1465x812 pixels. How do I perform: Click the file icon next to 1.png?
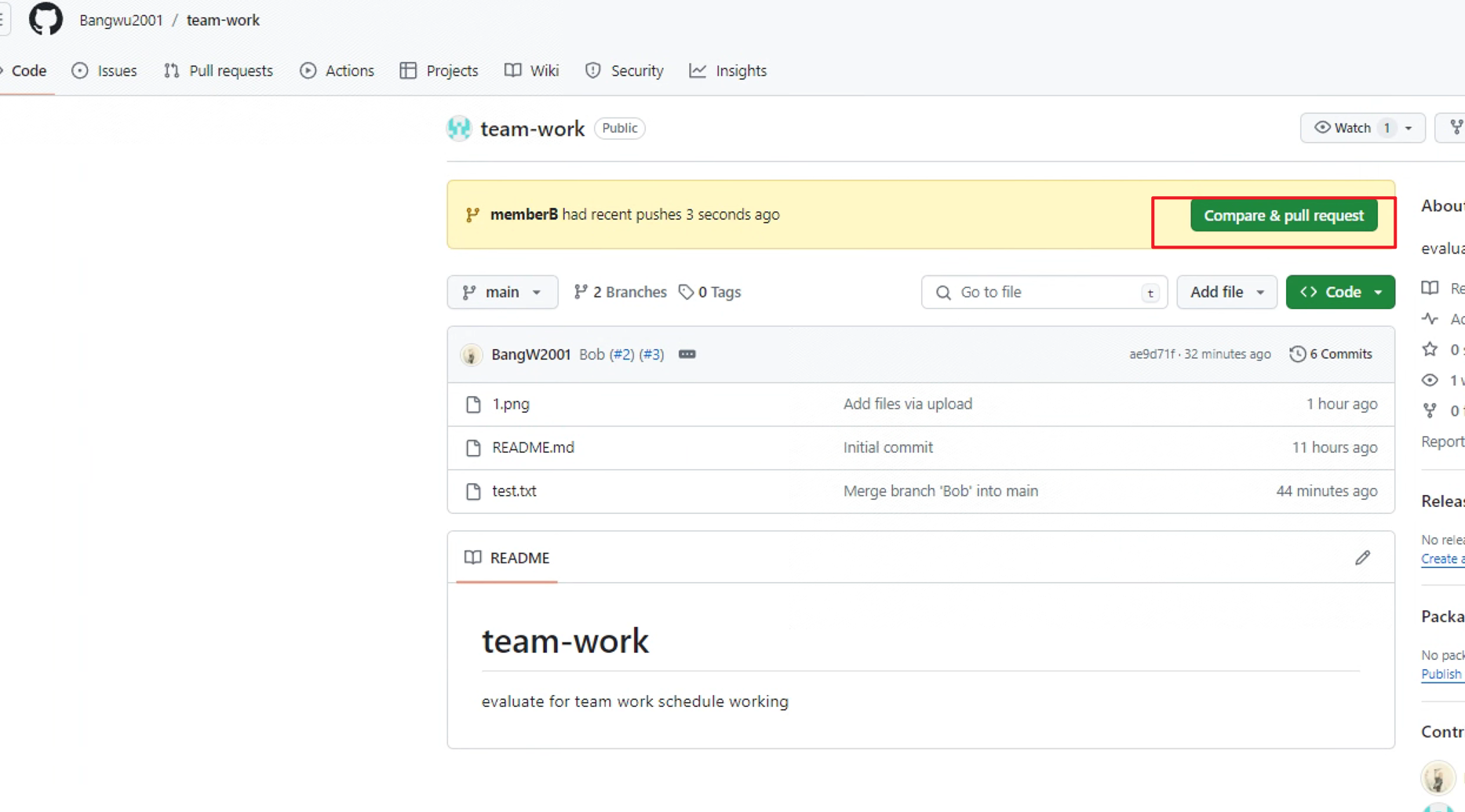click(x=473, y=404)
